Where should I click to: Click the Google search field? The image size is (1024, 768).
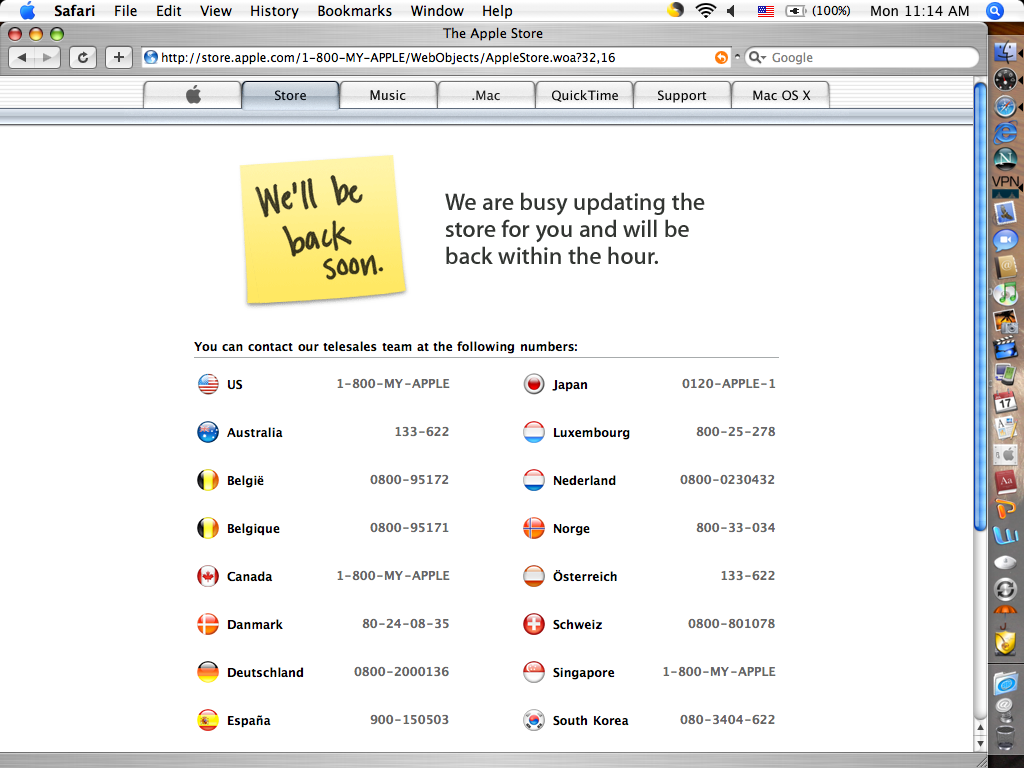tap(862, 57)
